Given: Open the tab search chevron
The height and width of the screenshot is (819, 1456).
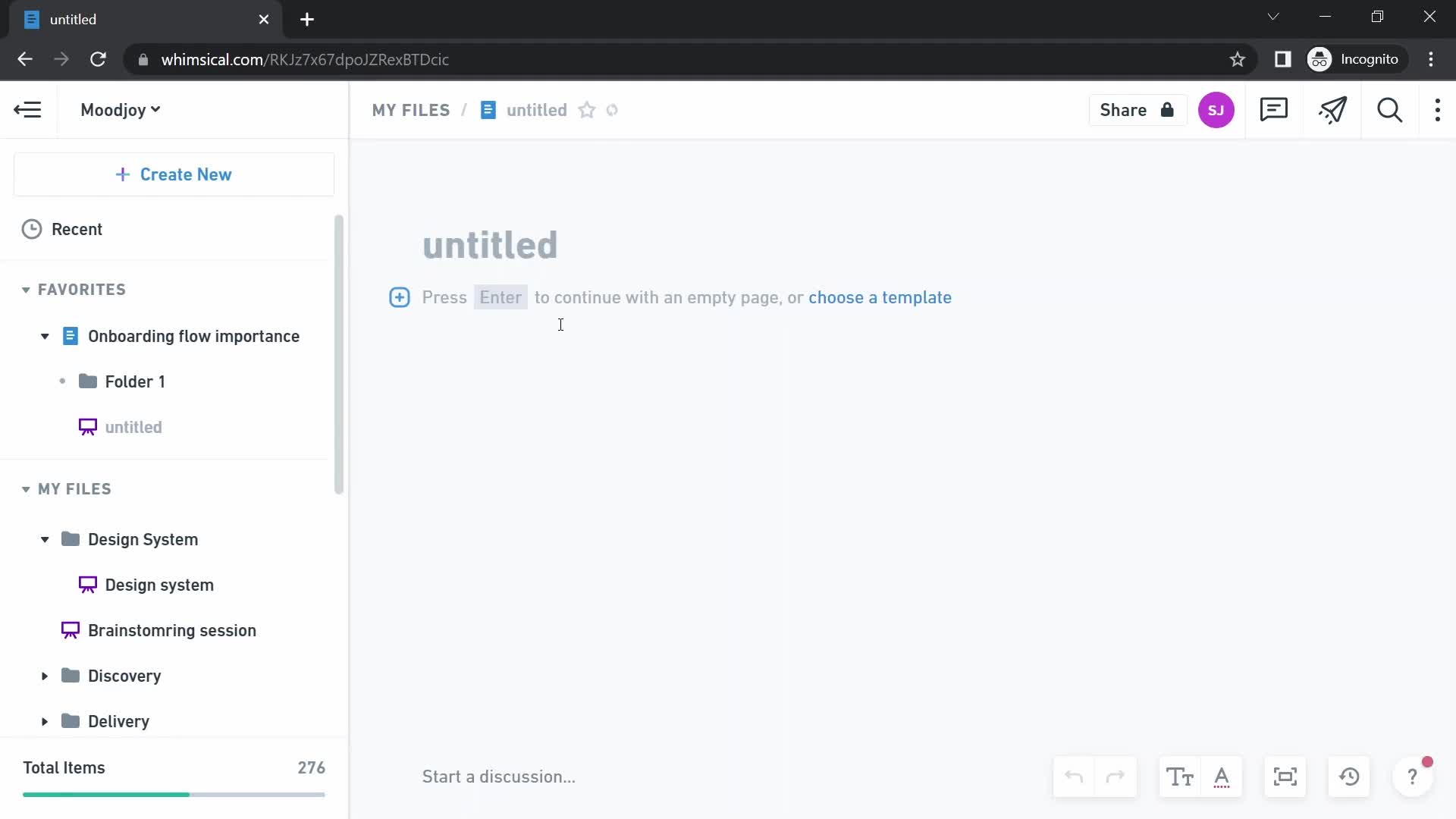Looking at the screenshot, I should click(1273, 17).
